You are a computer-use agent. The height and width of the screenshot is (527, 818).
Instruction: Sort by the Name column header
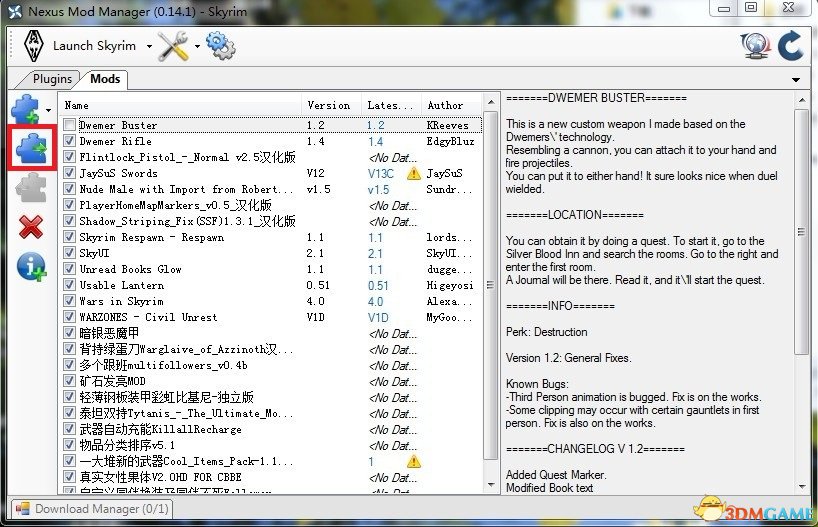coord(180,105)
